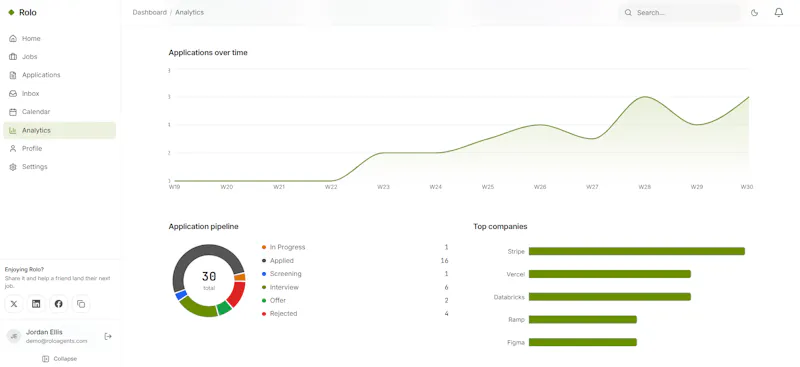Open the Home icon in sidebar

click(13, 39)
